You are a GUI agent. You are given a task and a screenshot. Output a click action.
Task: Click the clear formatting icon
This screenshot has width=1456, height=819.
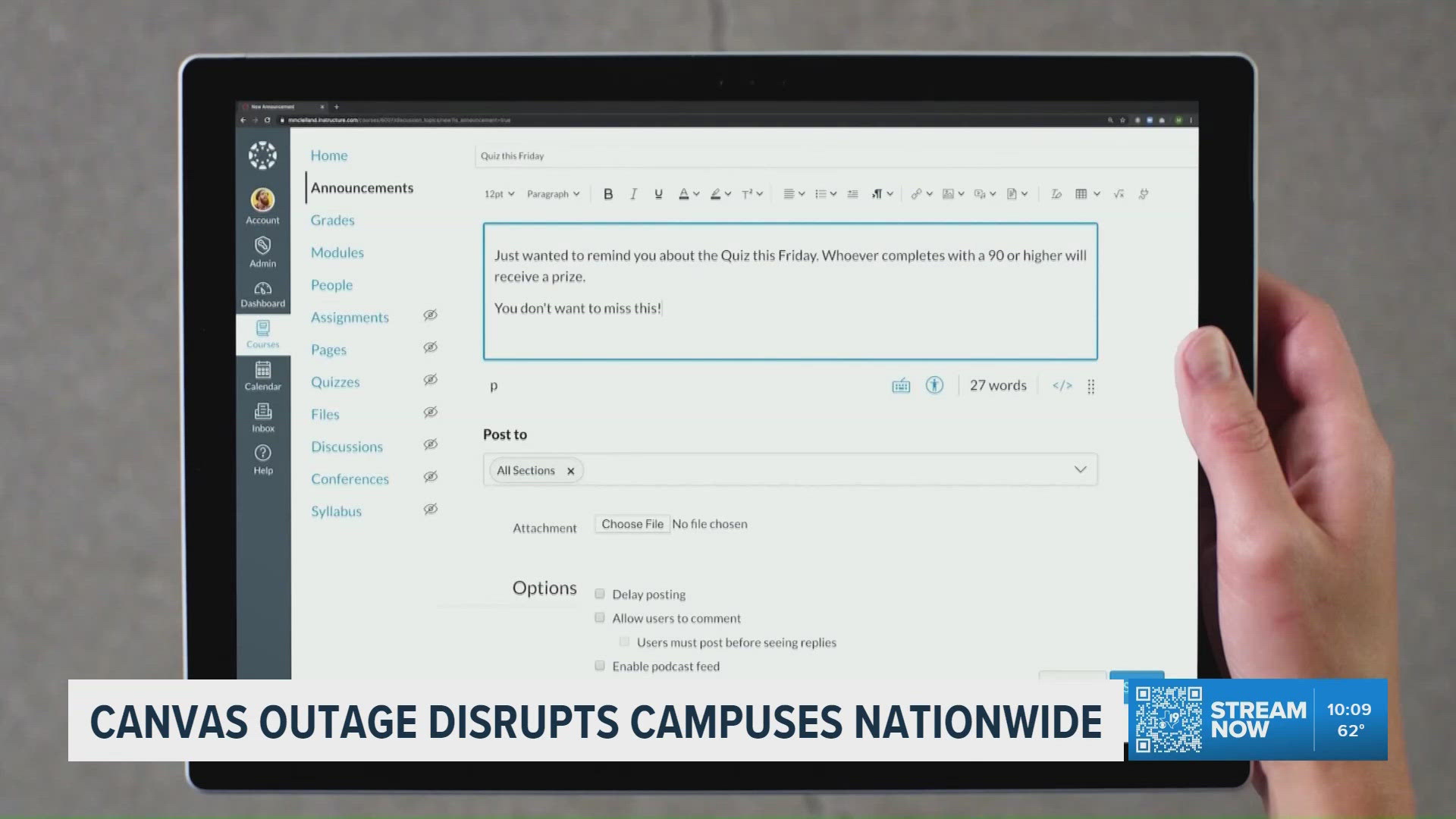point(1056,194)
